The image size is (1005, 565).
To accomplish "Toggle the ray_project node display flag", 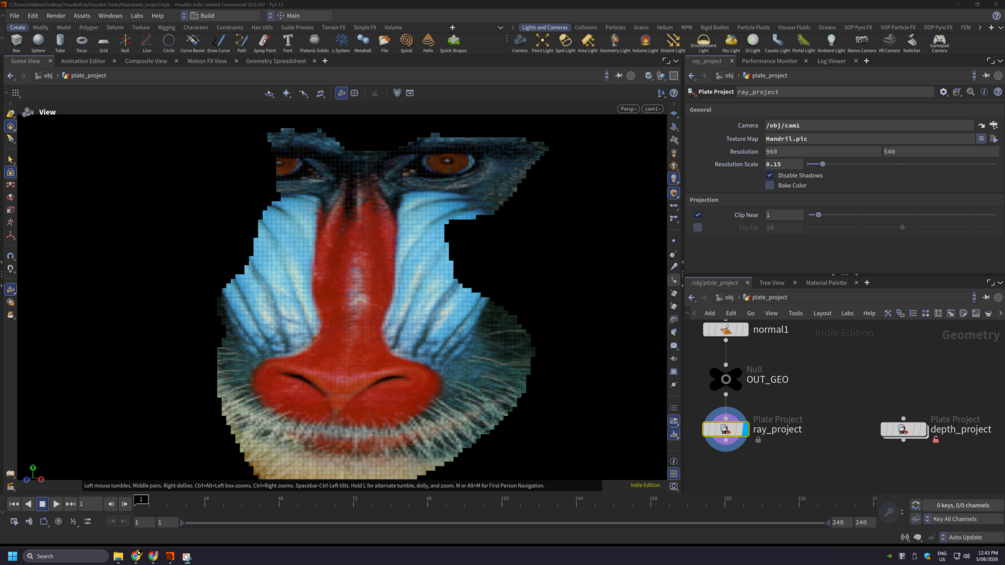I will pyautogui.click(x=745, y=429).
